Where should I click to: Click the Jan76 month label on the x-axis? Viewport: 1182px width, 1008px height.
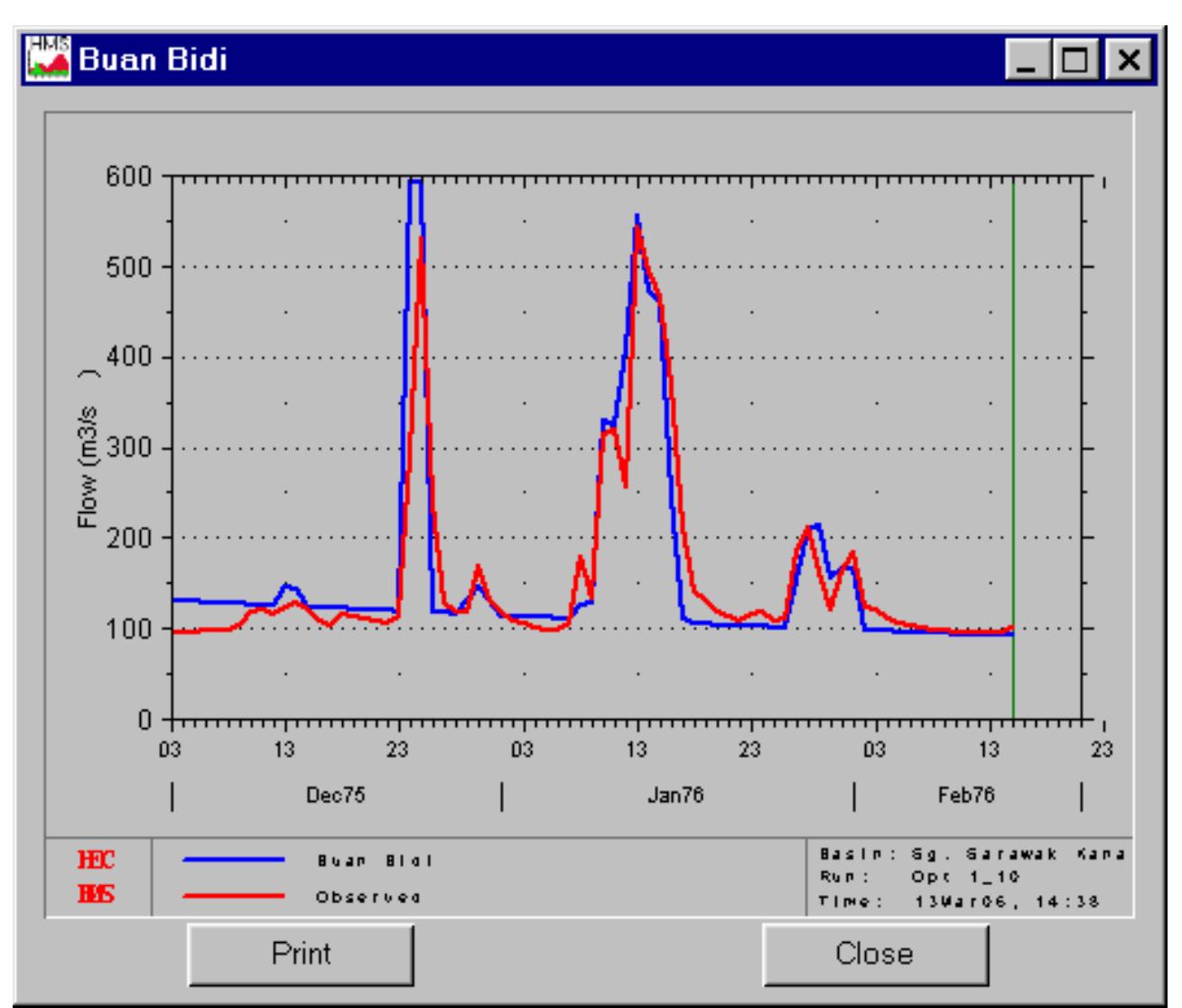675,796
